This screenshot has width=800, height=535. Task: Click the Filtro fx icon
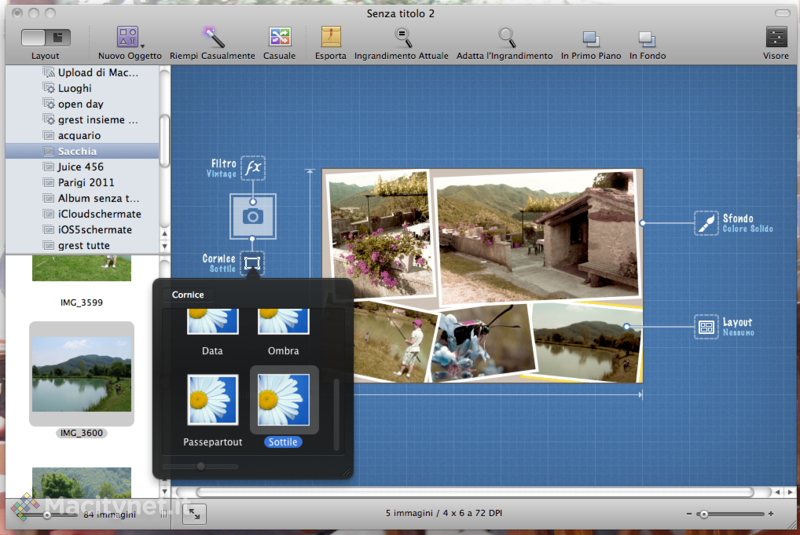point(253,167)
